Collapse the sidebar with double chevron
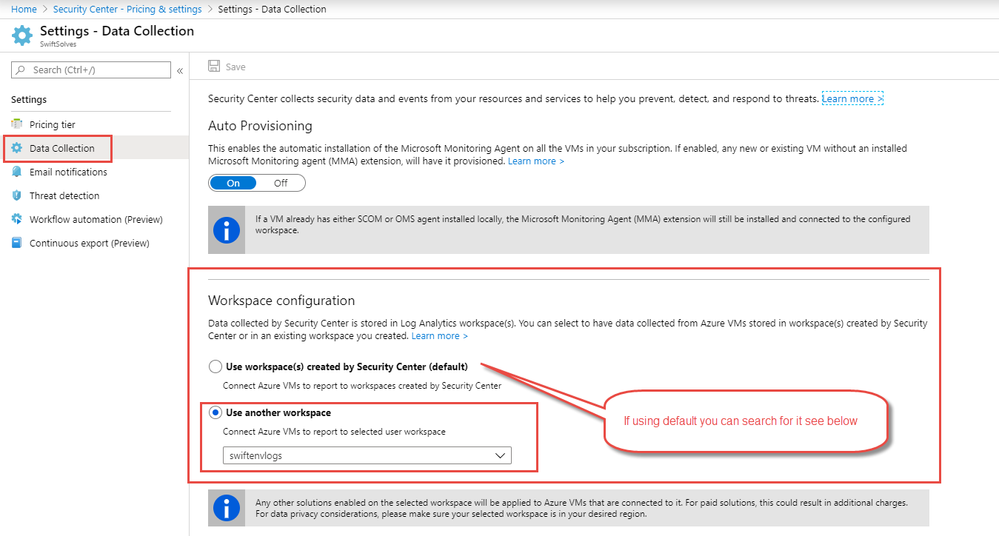The height and width of the screenshot is (536, 999). [180, 71]
